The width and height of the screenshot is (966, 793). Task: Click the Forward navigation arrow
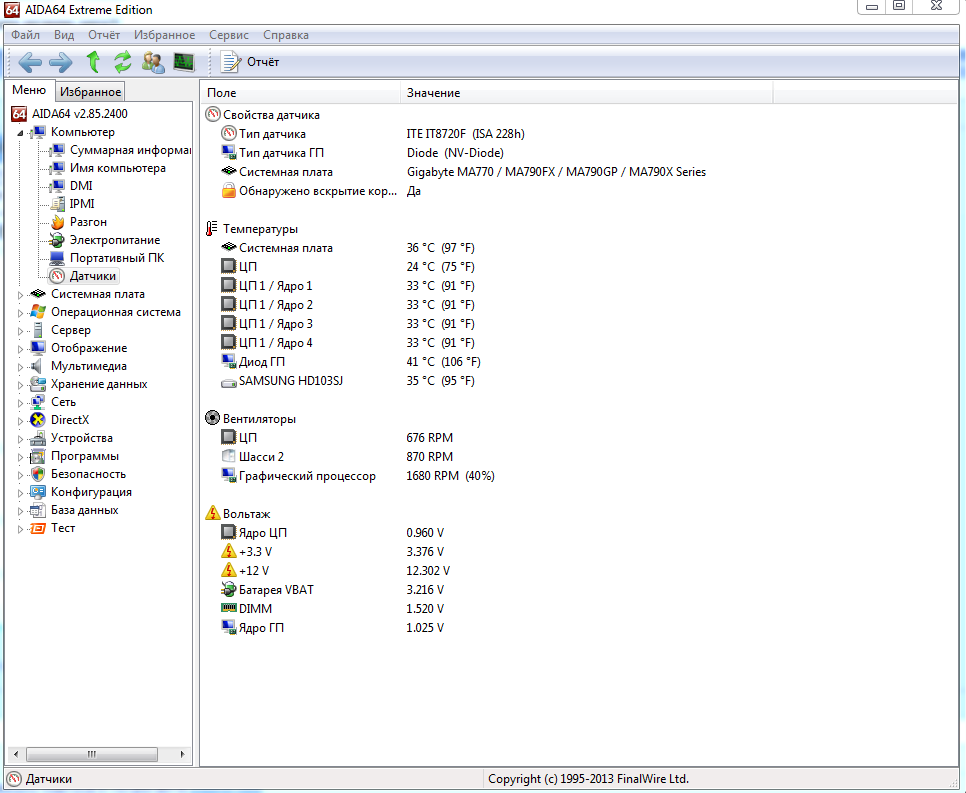[x=60, y=62]
